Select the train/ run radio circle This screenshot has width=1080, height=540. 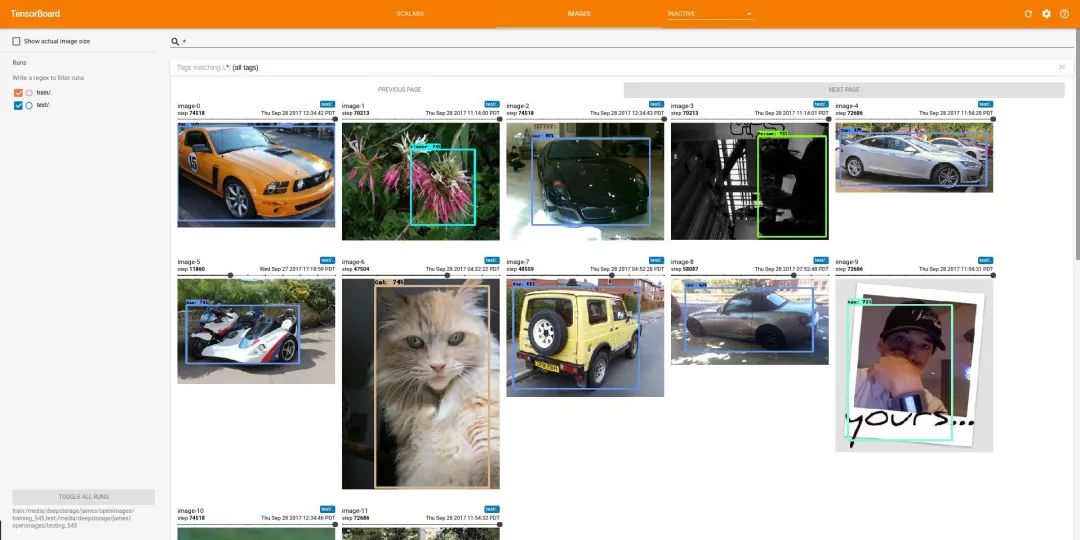[x=29, y=93]
